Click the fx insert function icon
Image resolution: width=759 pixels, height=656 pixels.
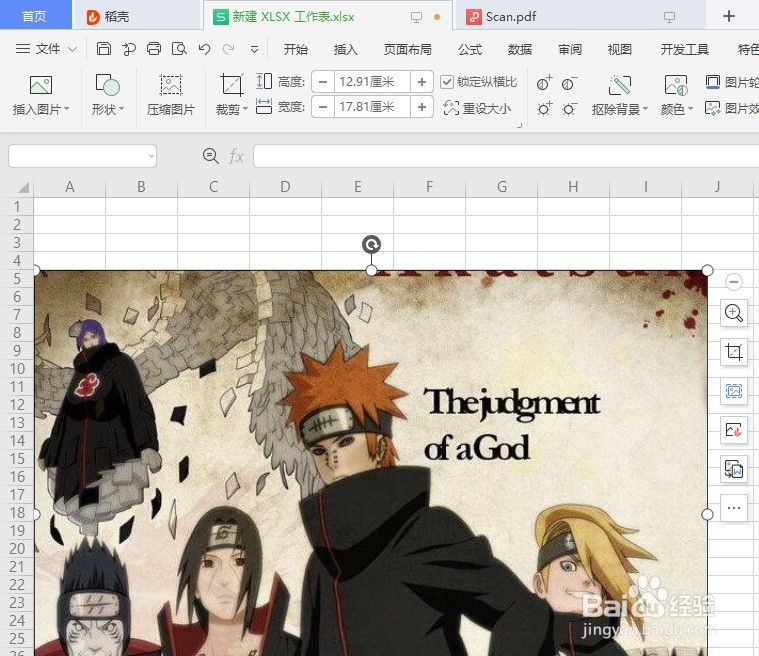coord(236,156)
